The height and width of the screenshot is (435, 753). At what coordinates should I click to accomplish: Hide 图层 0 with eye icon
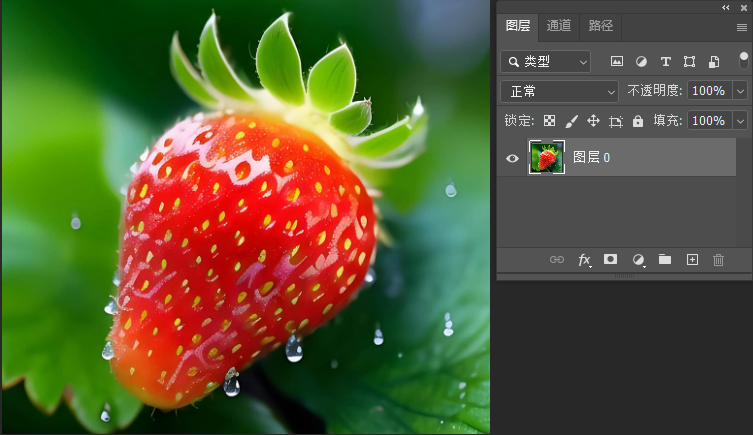click(x=512, y=158)
